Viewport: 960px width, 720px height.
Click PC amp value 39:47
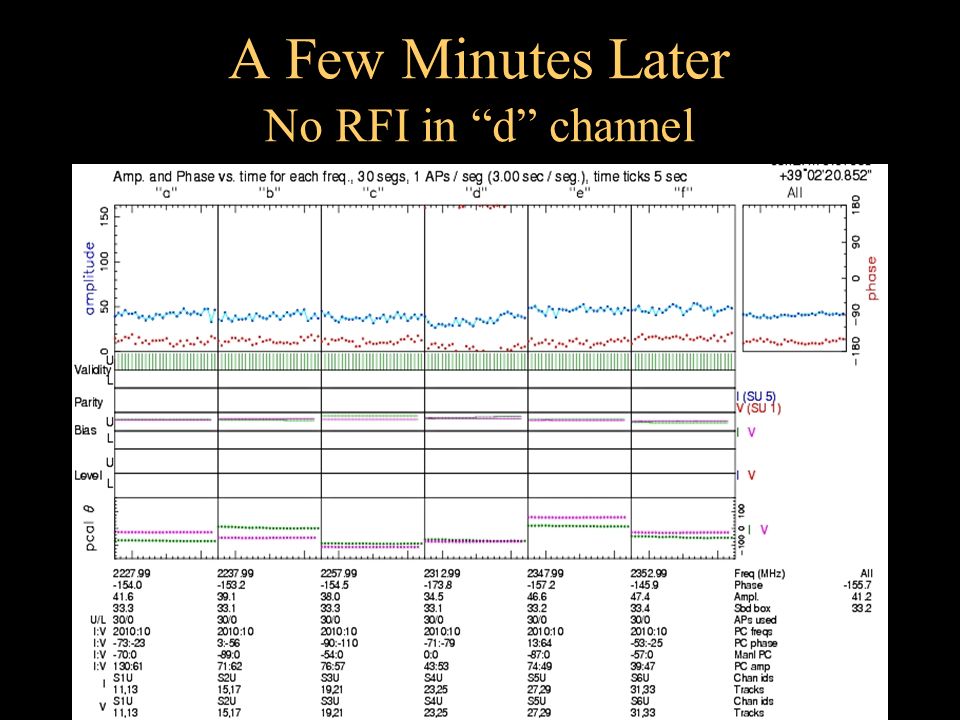click(x=643, y=667)
